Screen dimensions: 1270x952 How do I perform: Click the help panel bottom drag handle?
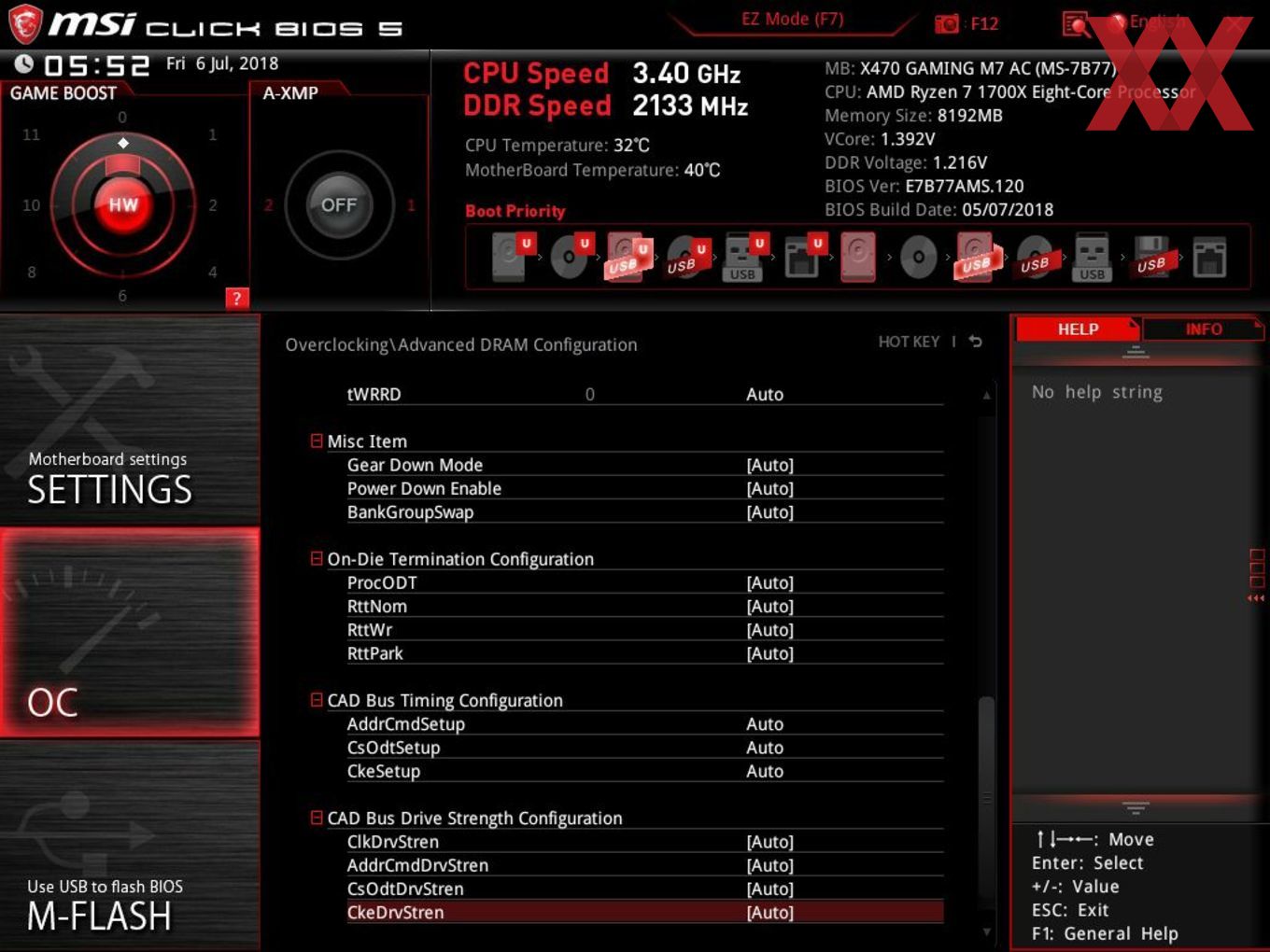(x=1136, y=807)
